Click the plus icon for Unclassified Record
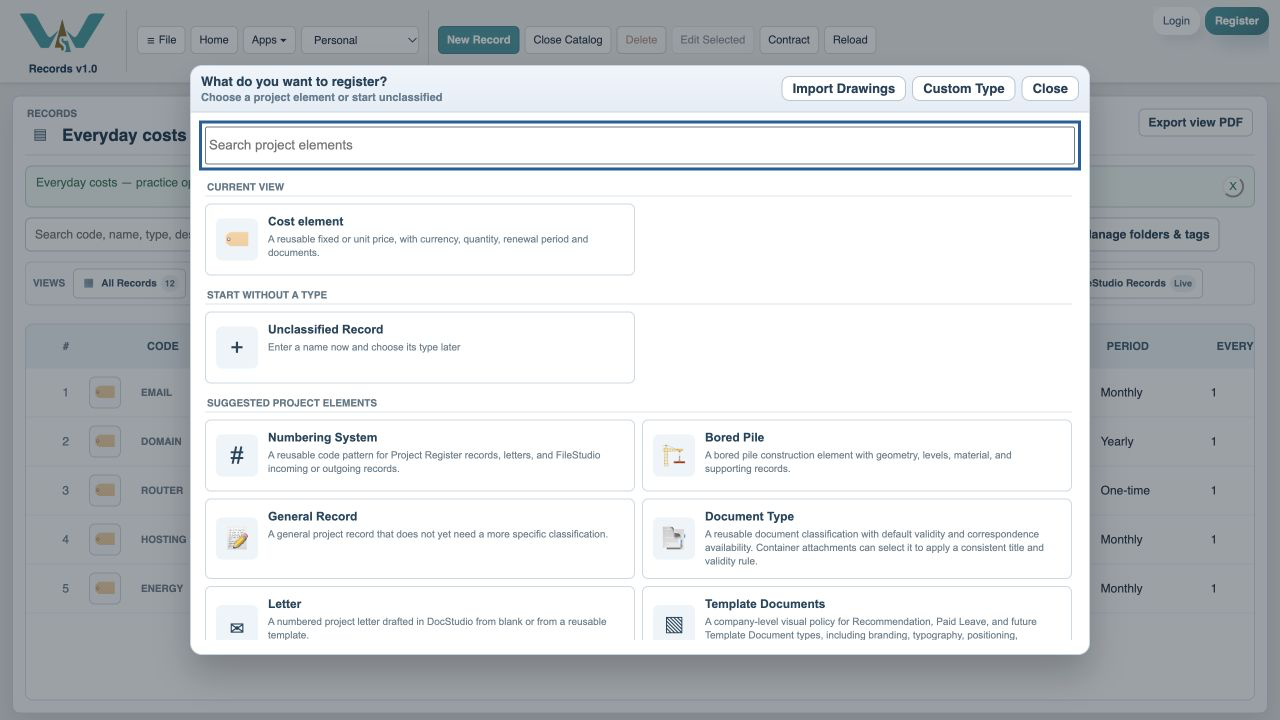The image size is (1280, 720). tap(237, 348)
